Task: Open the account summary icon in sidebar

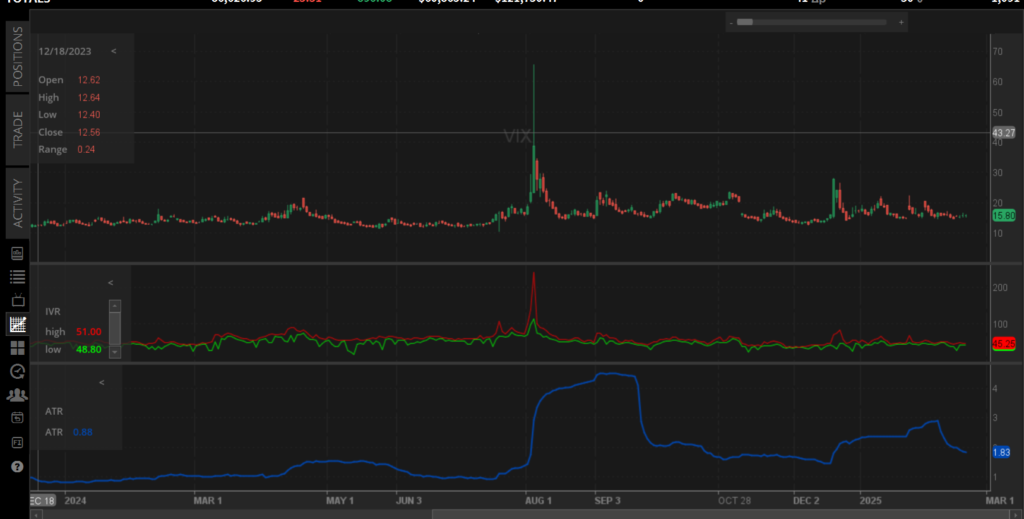Action: [x=17, y=253]
